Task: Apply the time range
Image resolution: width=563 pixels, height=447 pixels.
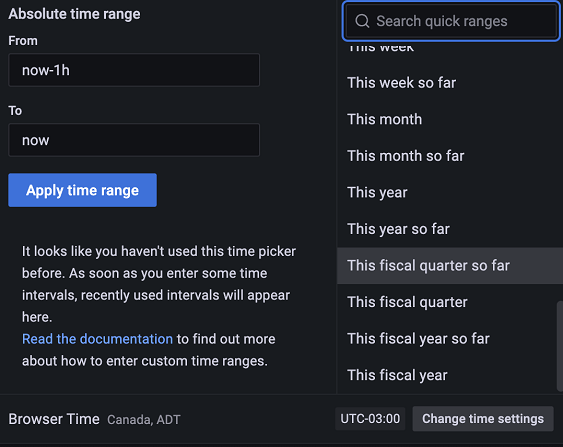Action: click(83, 190)
